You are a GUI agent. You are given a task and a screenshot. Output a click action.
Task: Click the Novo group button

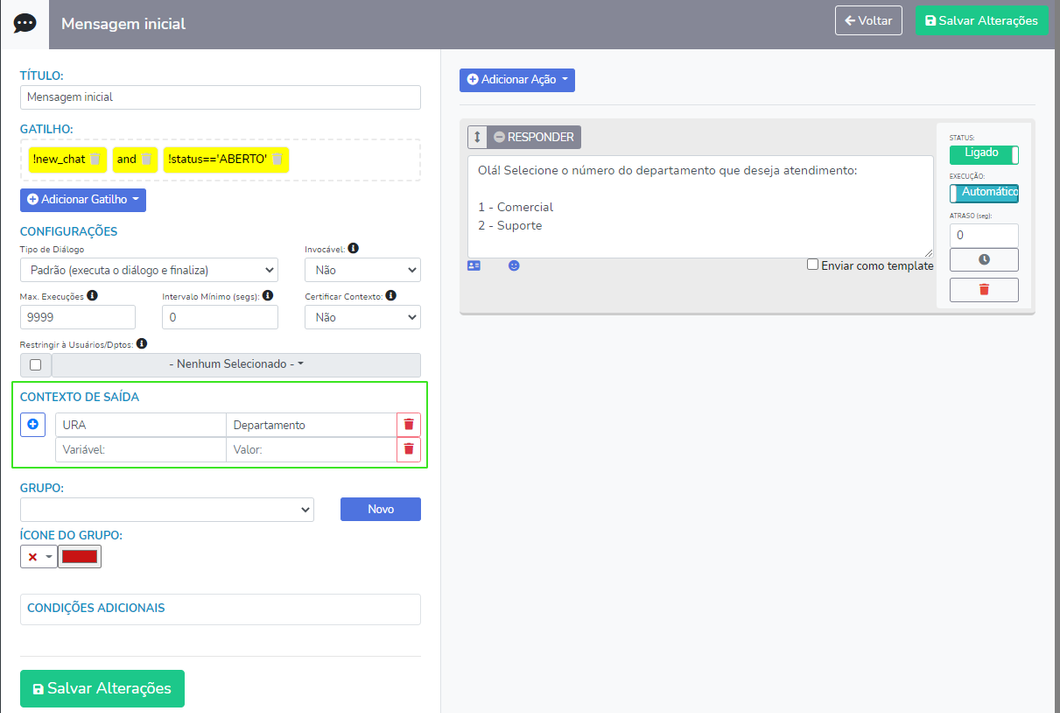[x=380, y=509]
